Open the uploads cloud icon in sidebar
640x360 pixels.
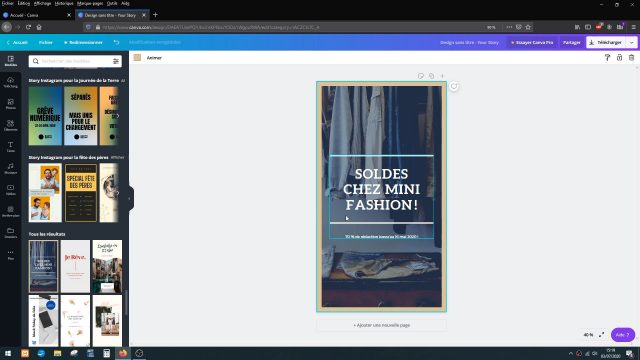tap(11, 82)
